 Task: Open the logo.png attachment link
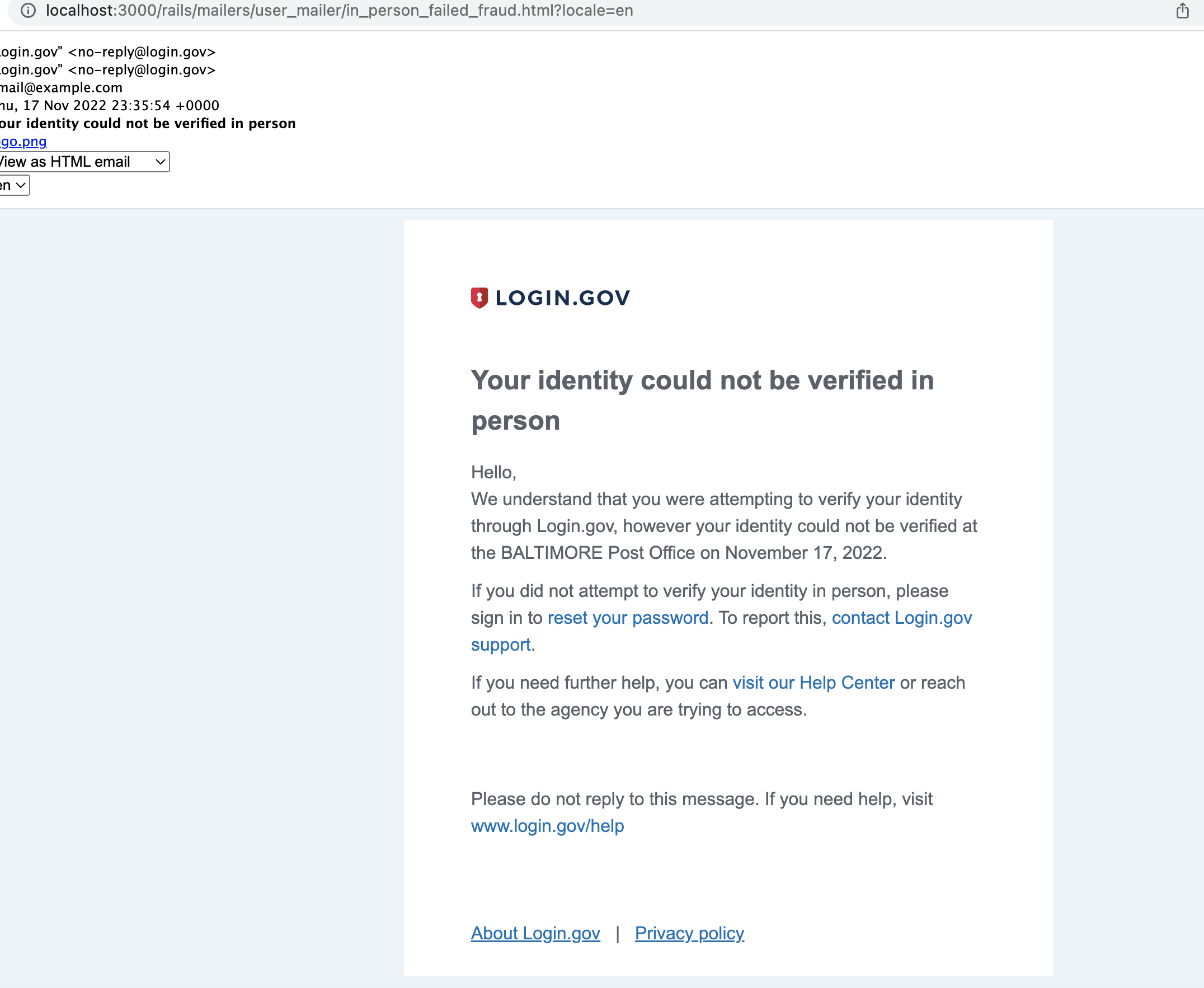[x=23, y=141]
